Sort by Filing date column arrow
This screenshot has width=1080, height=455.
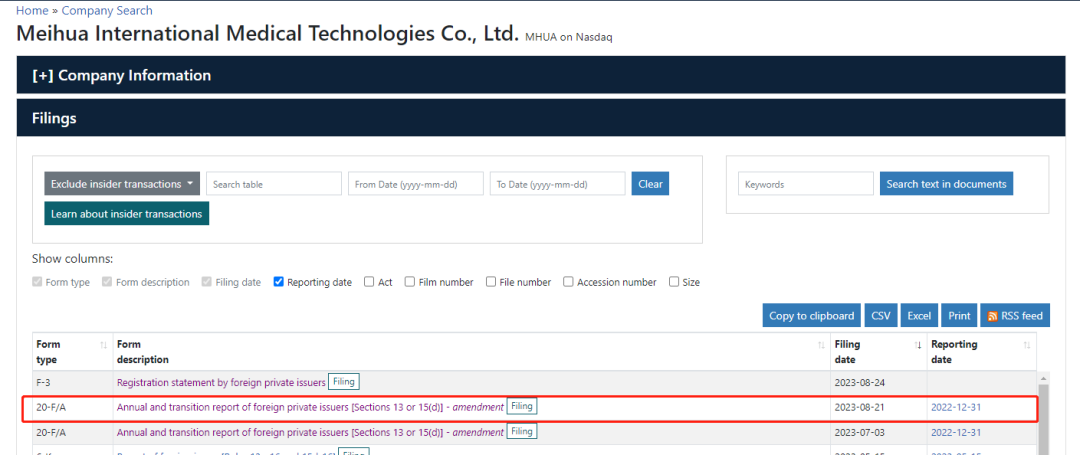(x=918, y=345)
